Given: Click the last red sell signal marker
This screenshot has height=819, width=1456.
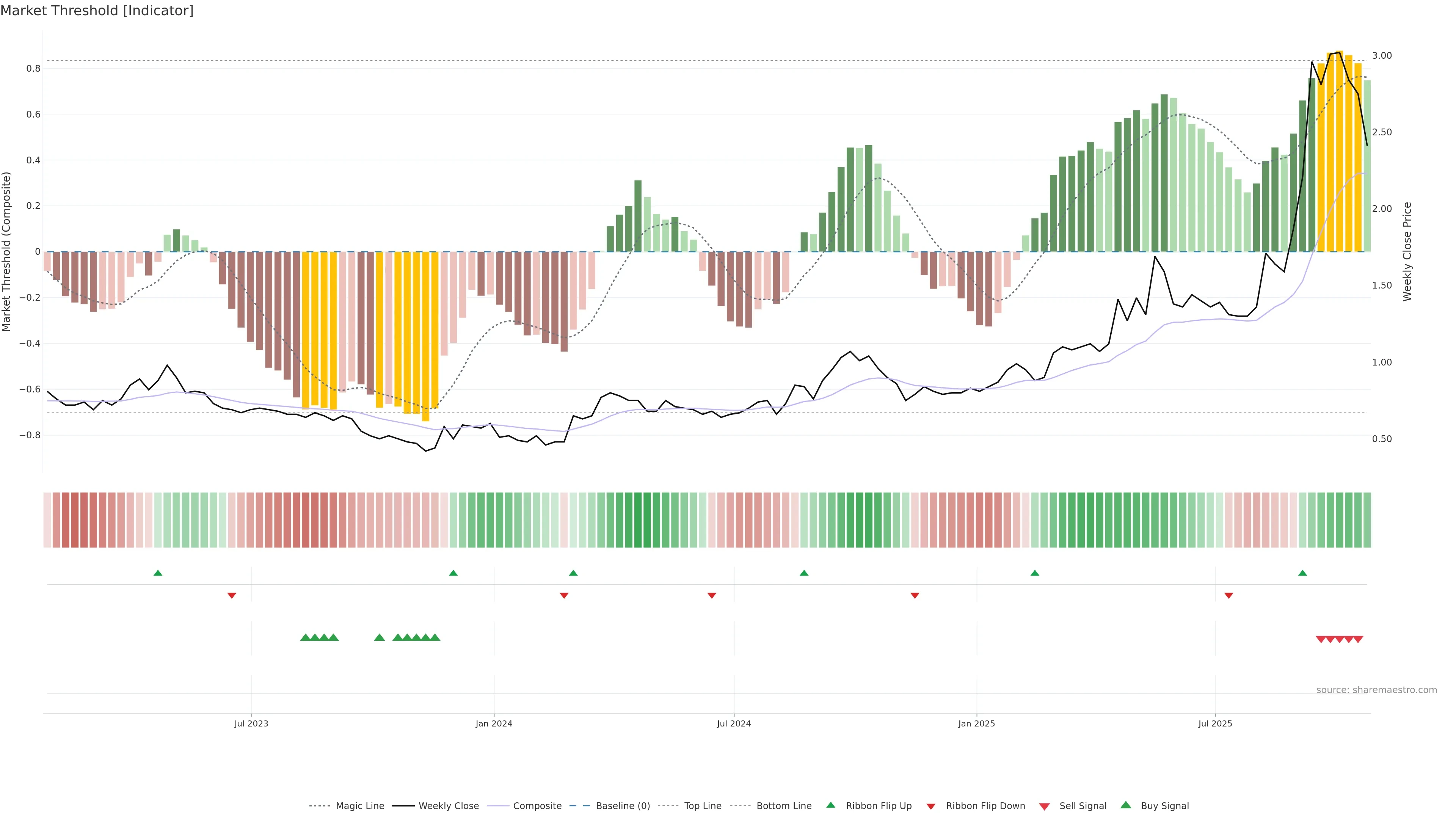Looking at the screenshot, I should [1358, 639].
